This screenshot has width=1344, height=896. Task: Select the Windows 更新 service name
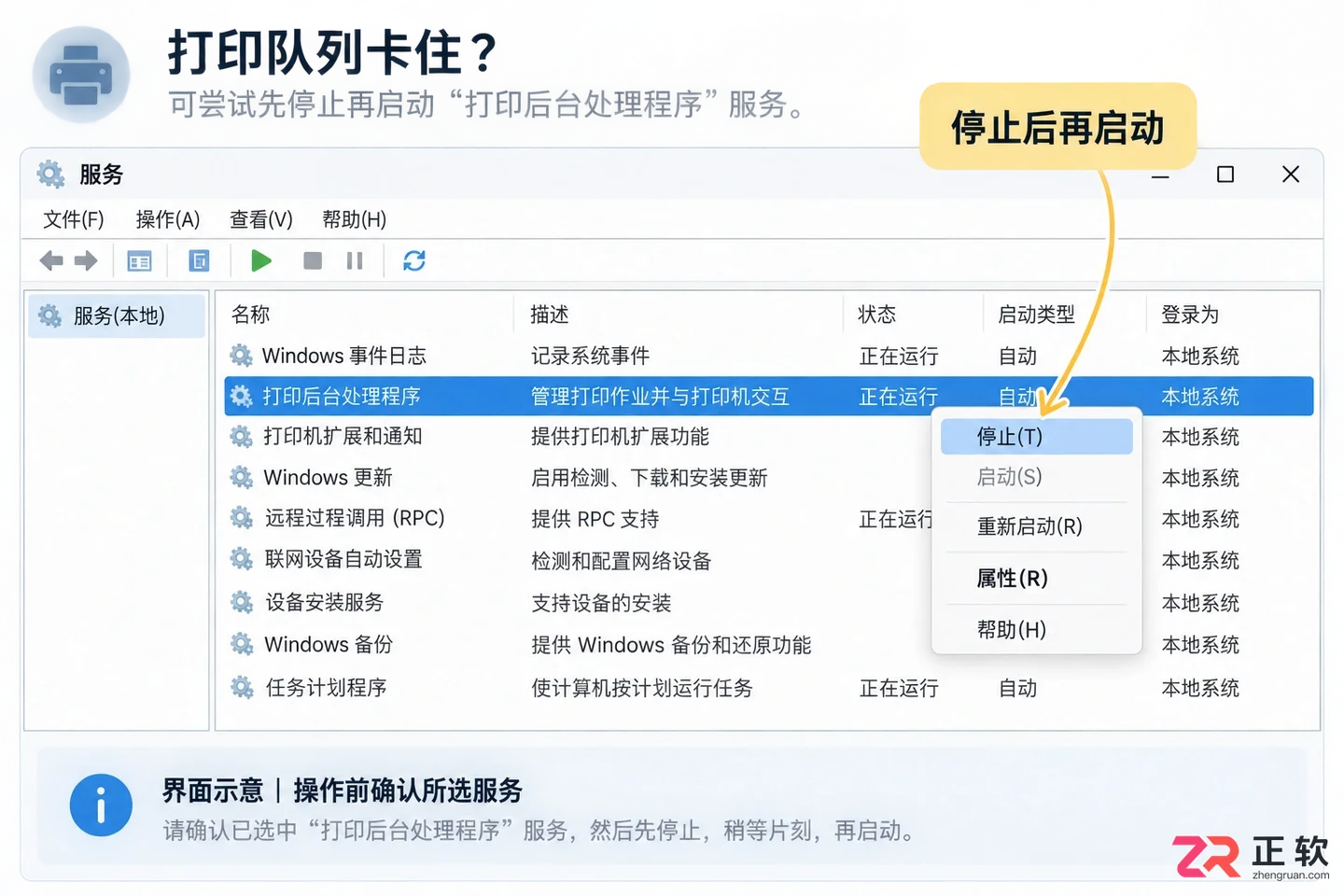(x=329, y=478)
